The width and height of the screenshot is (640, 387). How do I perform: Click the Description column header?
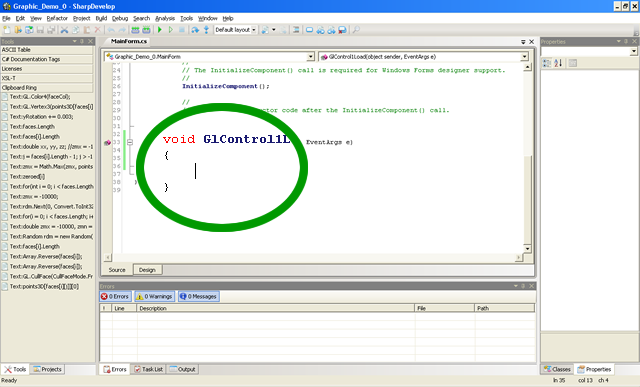tap(276, 308)
